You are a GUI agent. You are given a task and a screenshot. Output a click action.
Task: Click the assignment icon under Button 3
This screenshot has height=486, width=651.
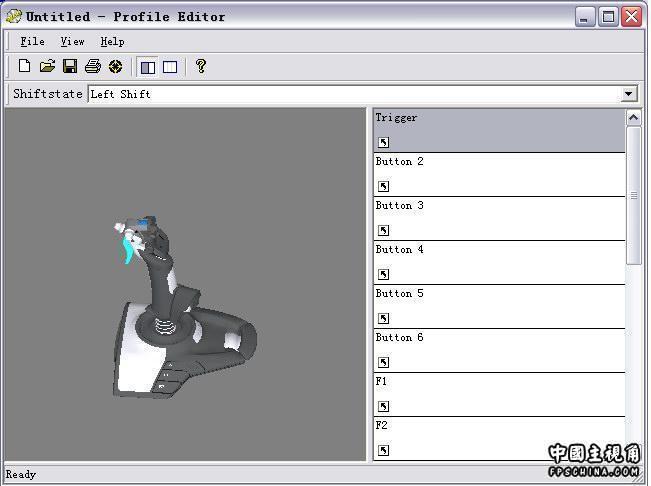383,230
